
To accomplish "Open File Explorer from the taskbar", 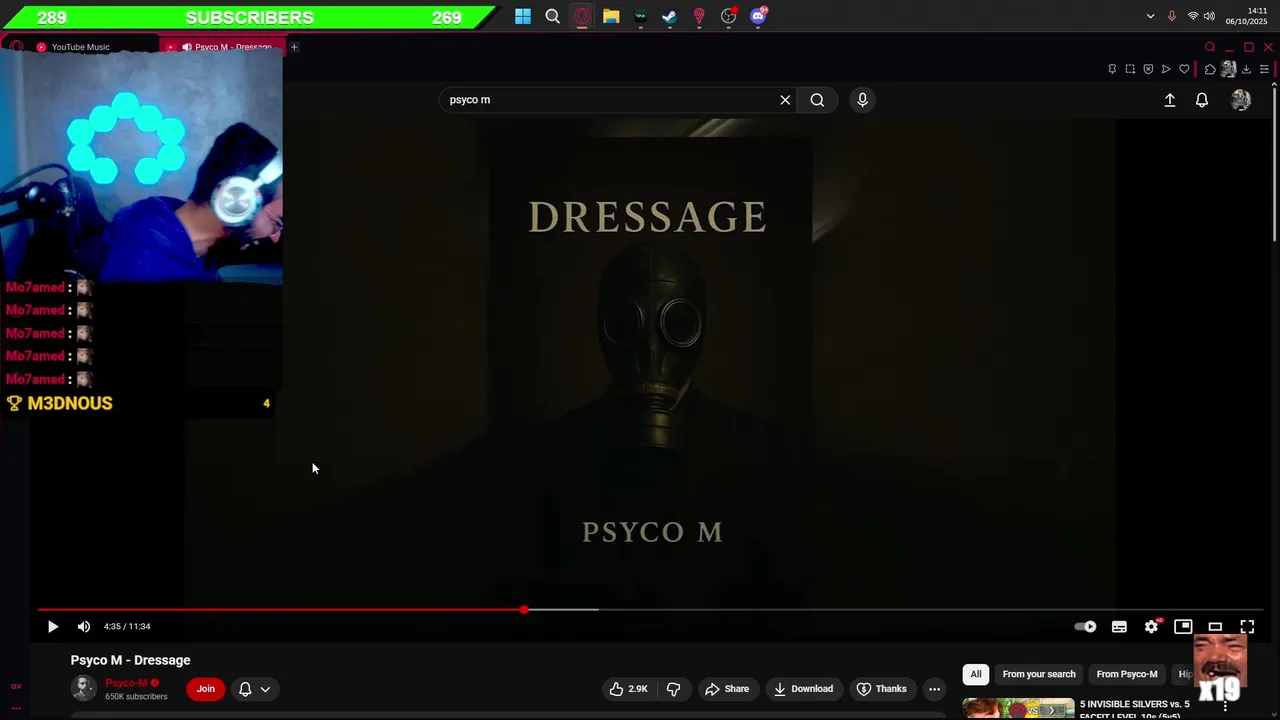I will point(611,16).
